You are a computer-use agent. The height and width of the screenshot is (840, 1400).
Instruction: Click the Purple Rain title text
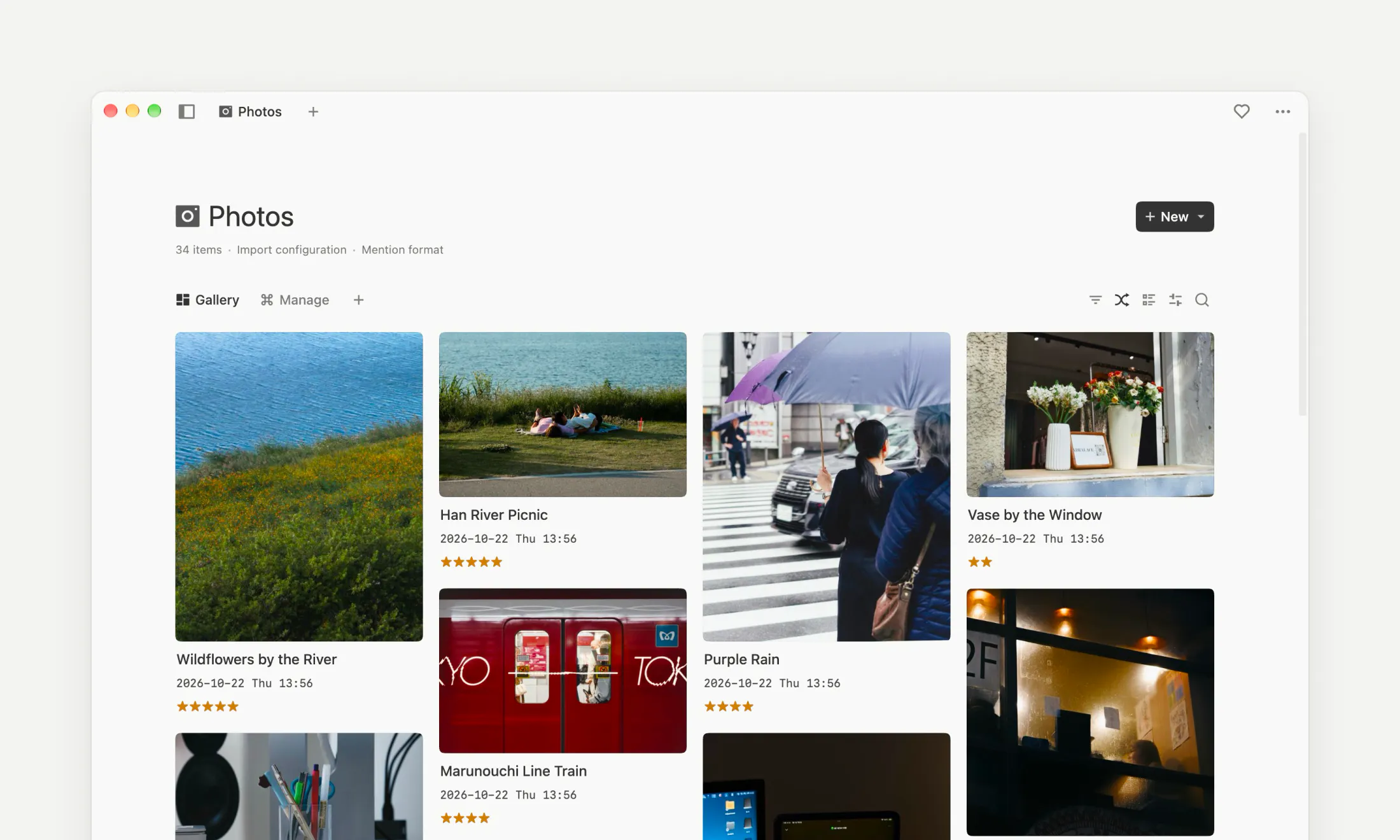(741, 659)
